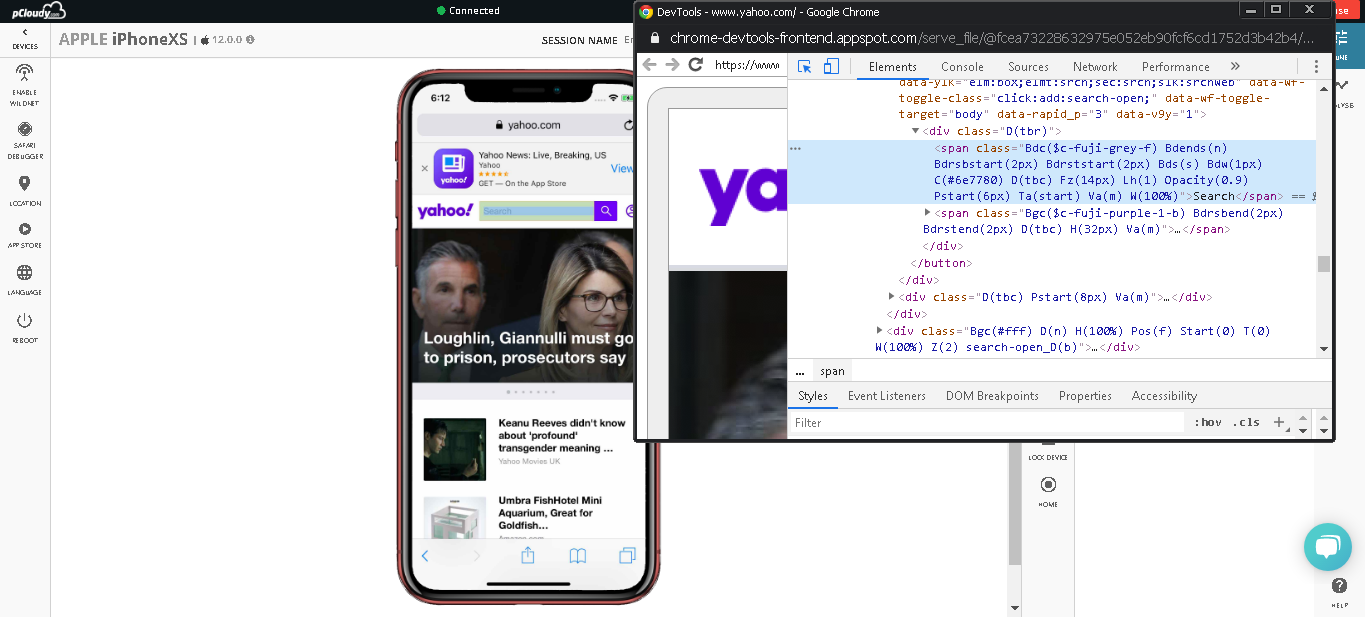
Task: Open Safari tabs switcher on the phone
Action: [x=627, y=556]
